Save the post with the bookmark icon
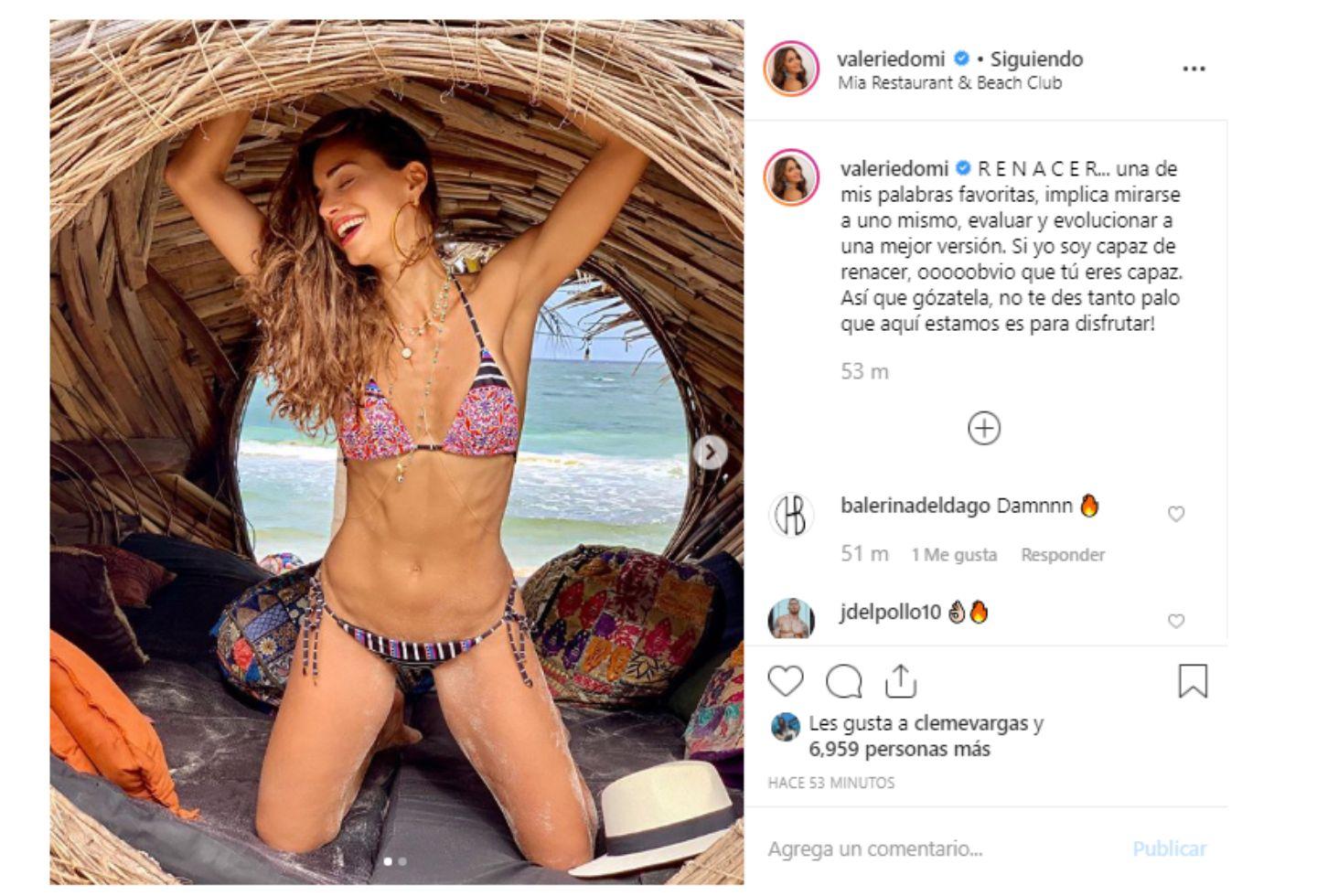 click(1193, 681)
